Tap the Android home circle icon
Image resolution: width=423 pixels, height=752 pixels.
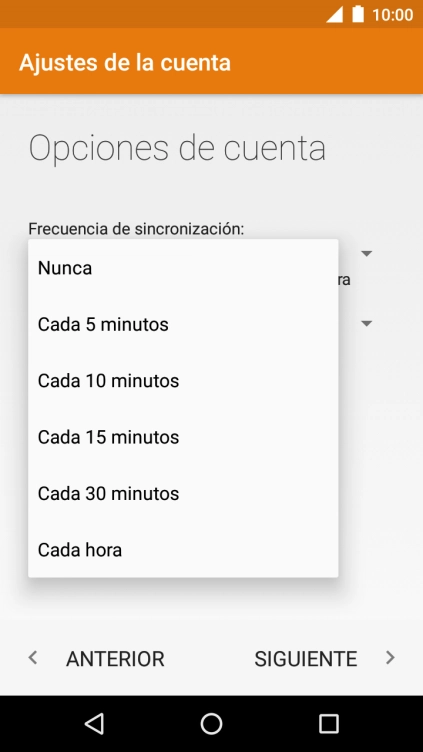pyautogui.click(x=212, y=723)
